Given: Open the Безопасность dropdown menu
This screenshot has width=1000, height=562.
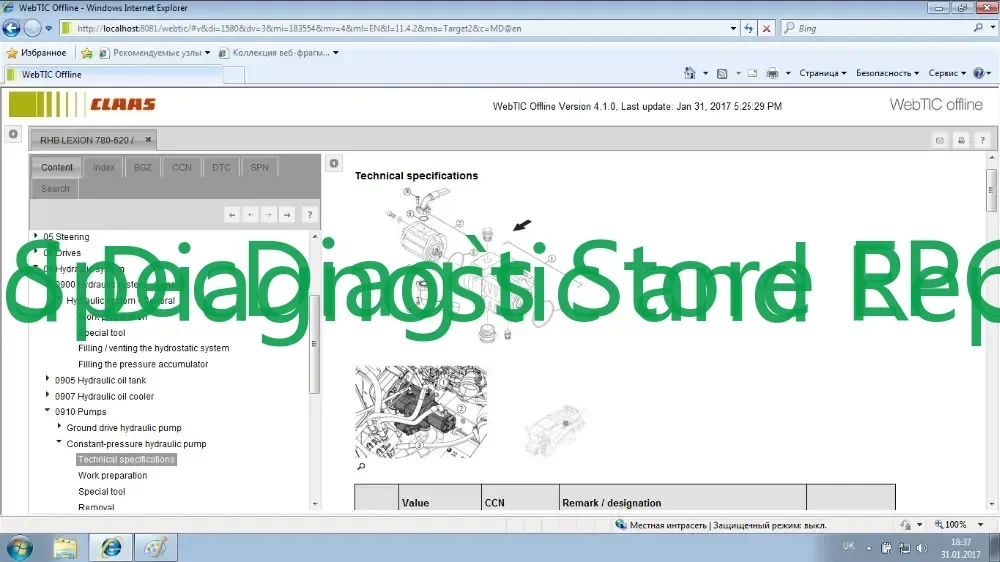Looking at the screenshot, I should [887, 73].
